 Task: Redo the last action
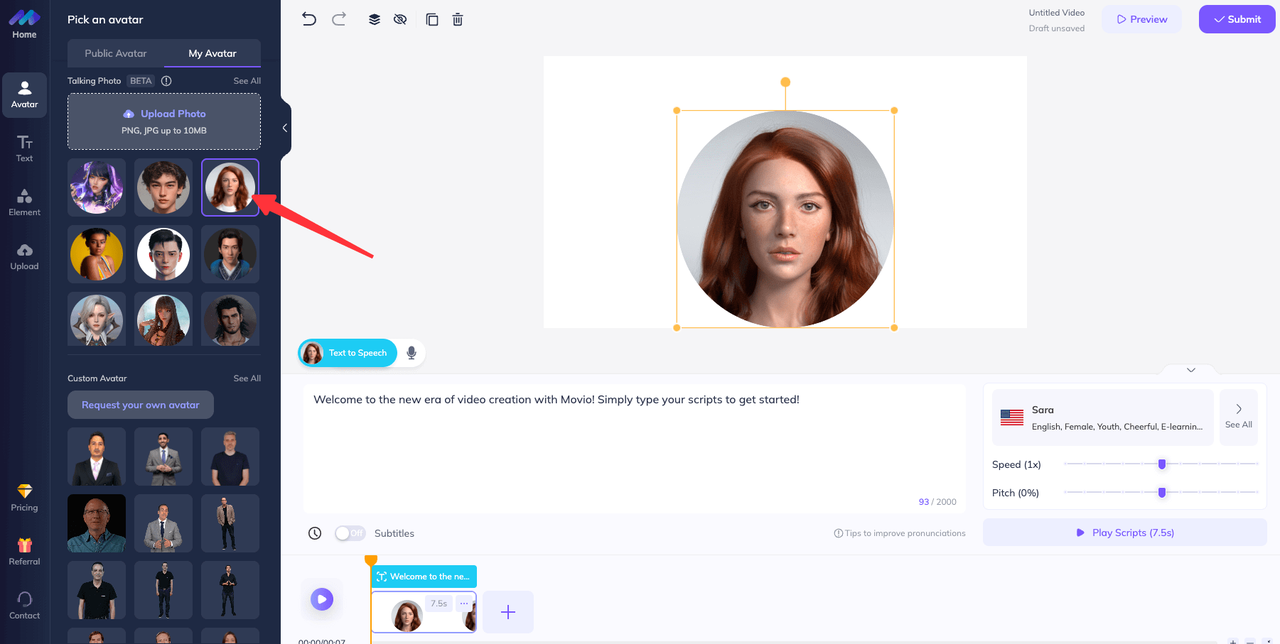click(x=339, y=19)
